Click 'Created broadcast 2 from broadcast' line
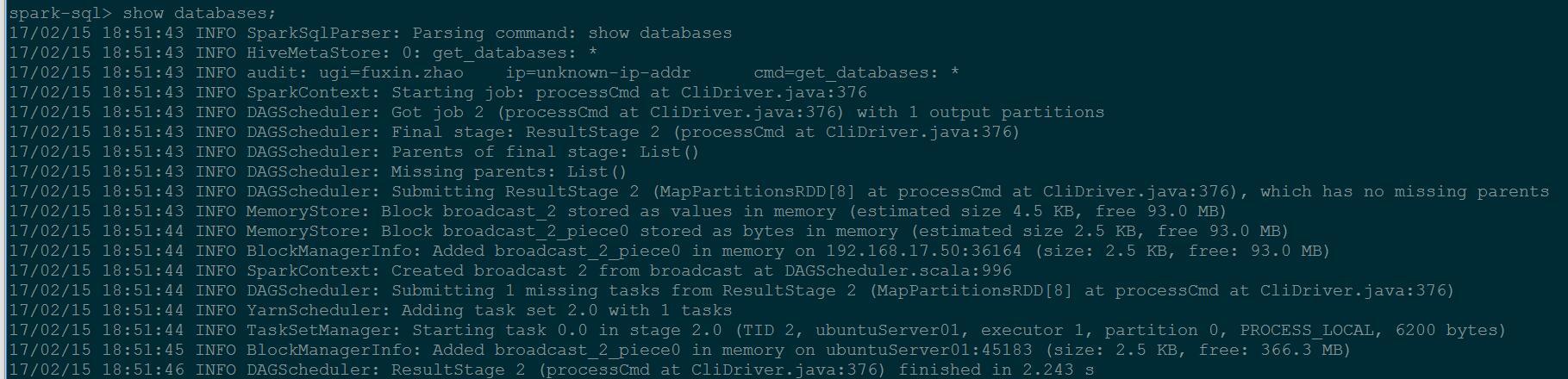1568x379 pixels. point(510,270)
